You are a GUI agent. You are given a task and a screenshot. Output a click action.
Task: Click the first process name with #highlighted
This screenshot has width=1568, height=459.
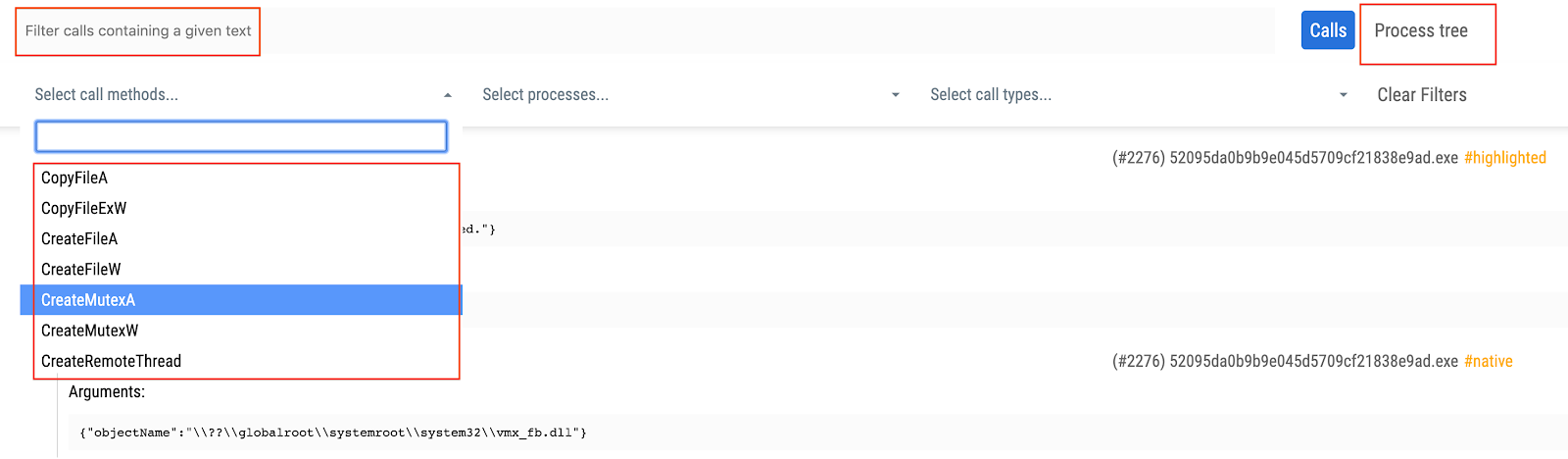[x=1285, y=158]
